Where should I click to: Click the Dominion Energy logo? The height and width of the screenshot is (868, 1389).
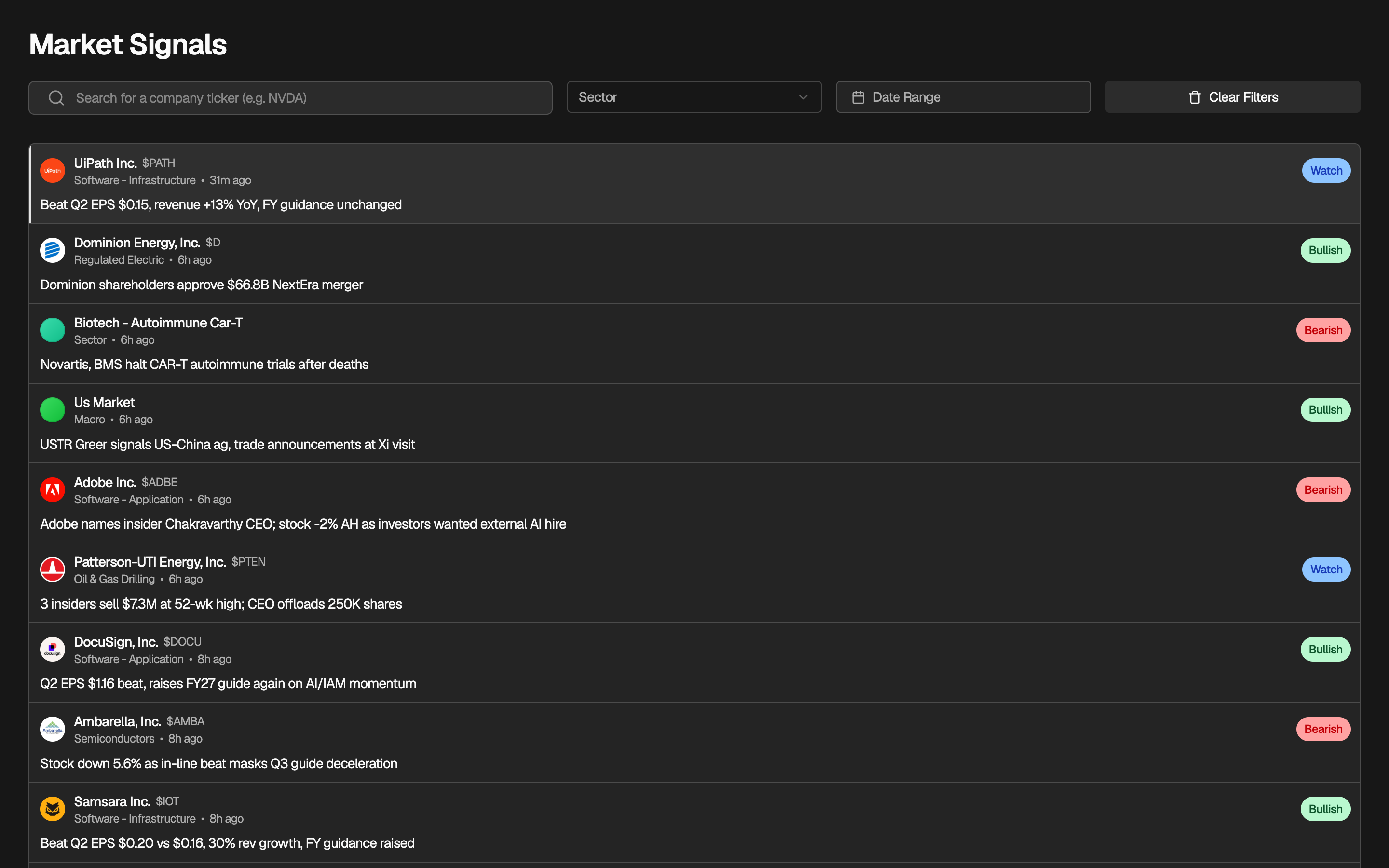click(52, 250)
